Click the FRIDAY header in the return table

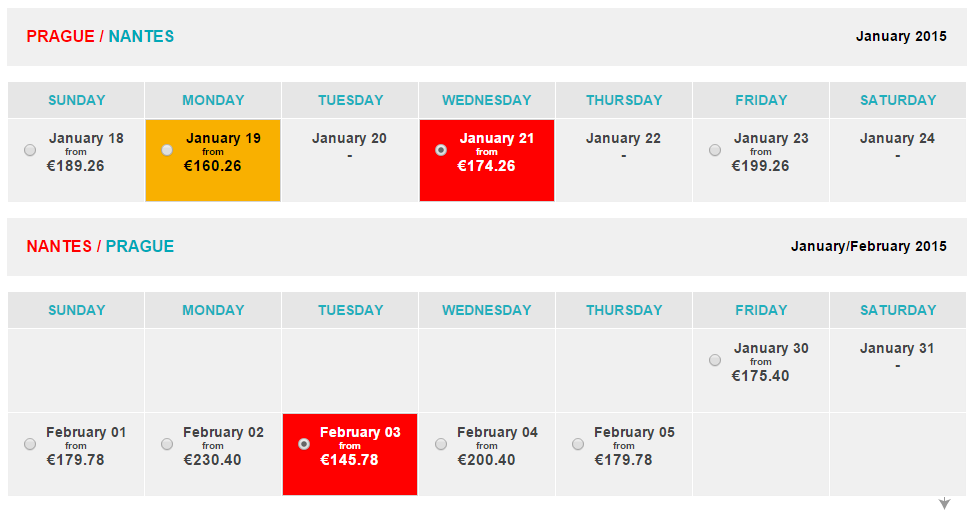tap(761, 310)
